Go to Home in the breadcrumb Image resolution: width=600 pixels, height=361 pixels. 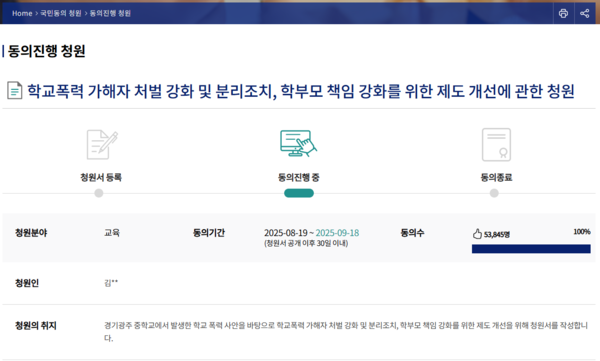[22, 13]
